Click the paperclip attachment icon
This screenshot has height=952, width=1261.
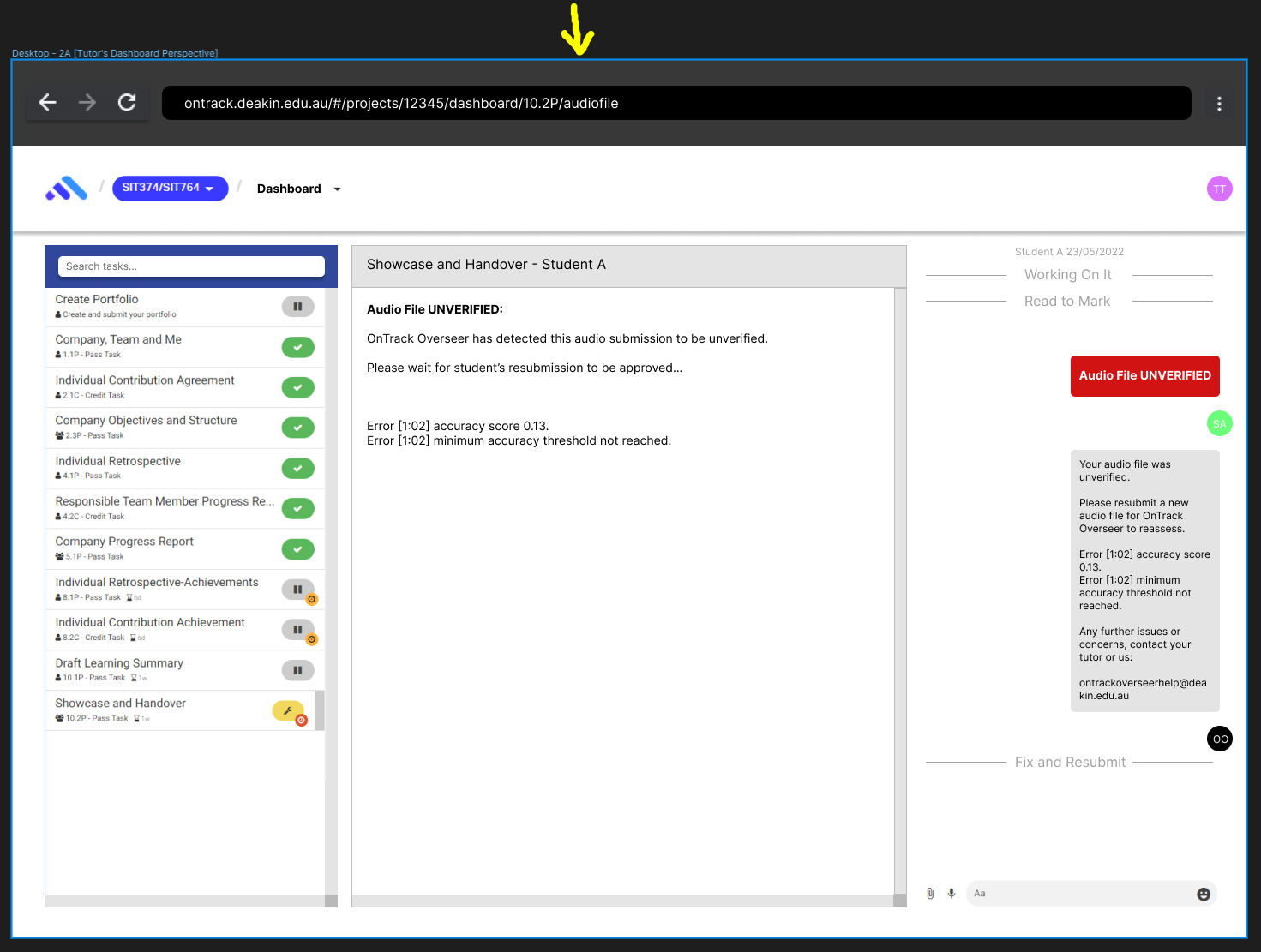930,894
